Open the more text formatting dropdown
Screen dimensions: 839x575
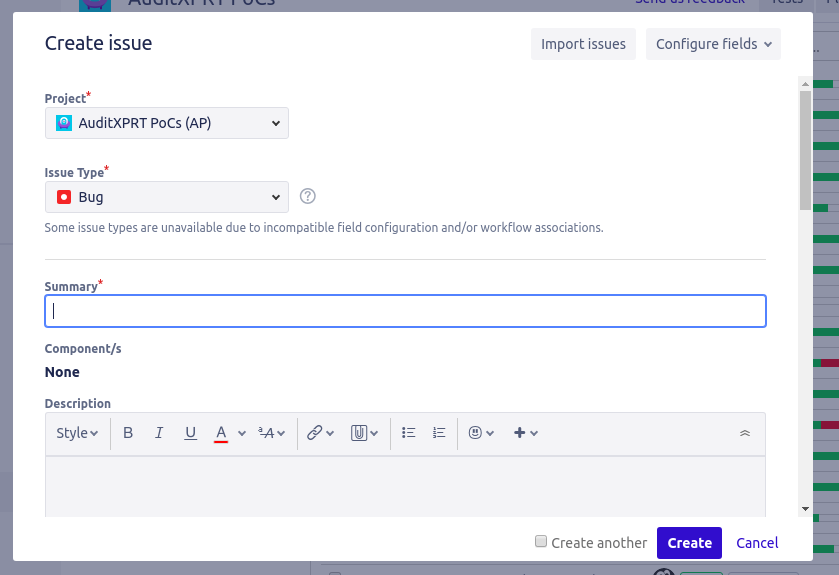(x=271, y=433)
